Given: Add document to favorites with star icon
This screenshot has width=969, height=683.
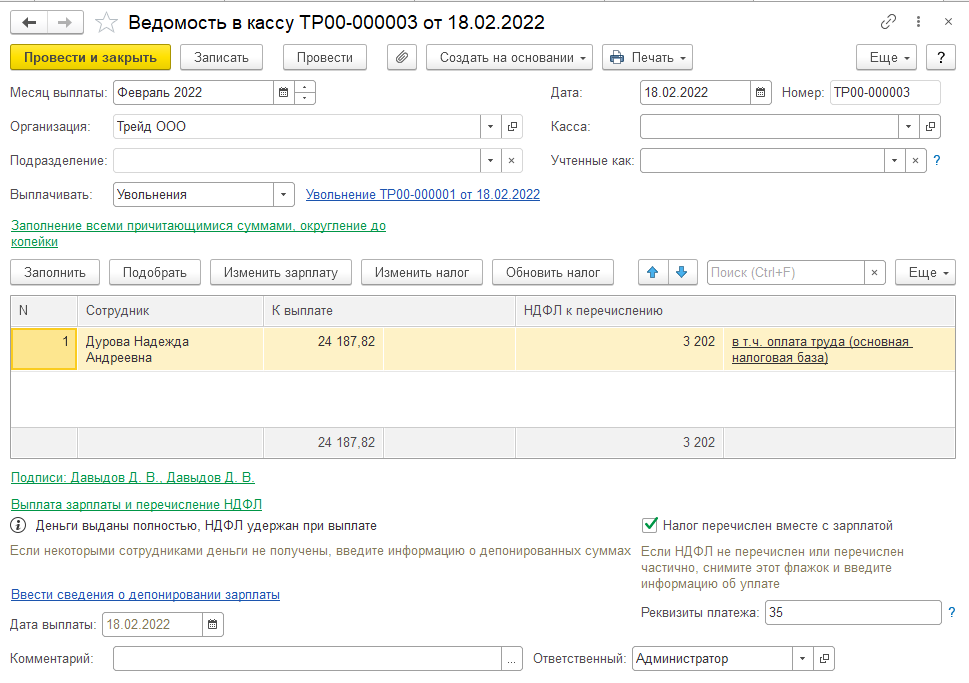Looking at the screenshot, I should [x=106, y=23].
